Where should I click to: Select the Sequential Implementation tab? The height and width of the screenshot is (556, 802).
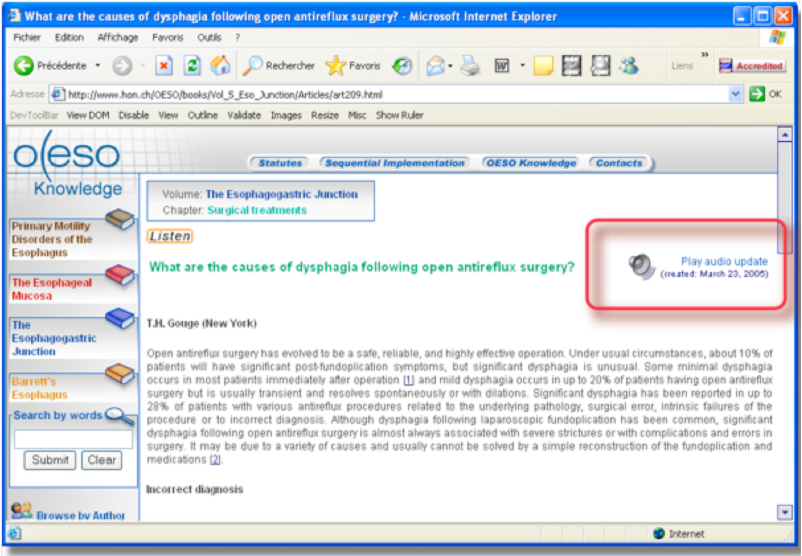coord(395,163)
